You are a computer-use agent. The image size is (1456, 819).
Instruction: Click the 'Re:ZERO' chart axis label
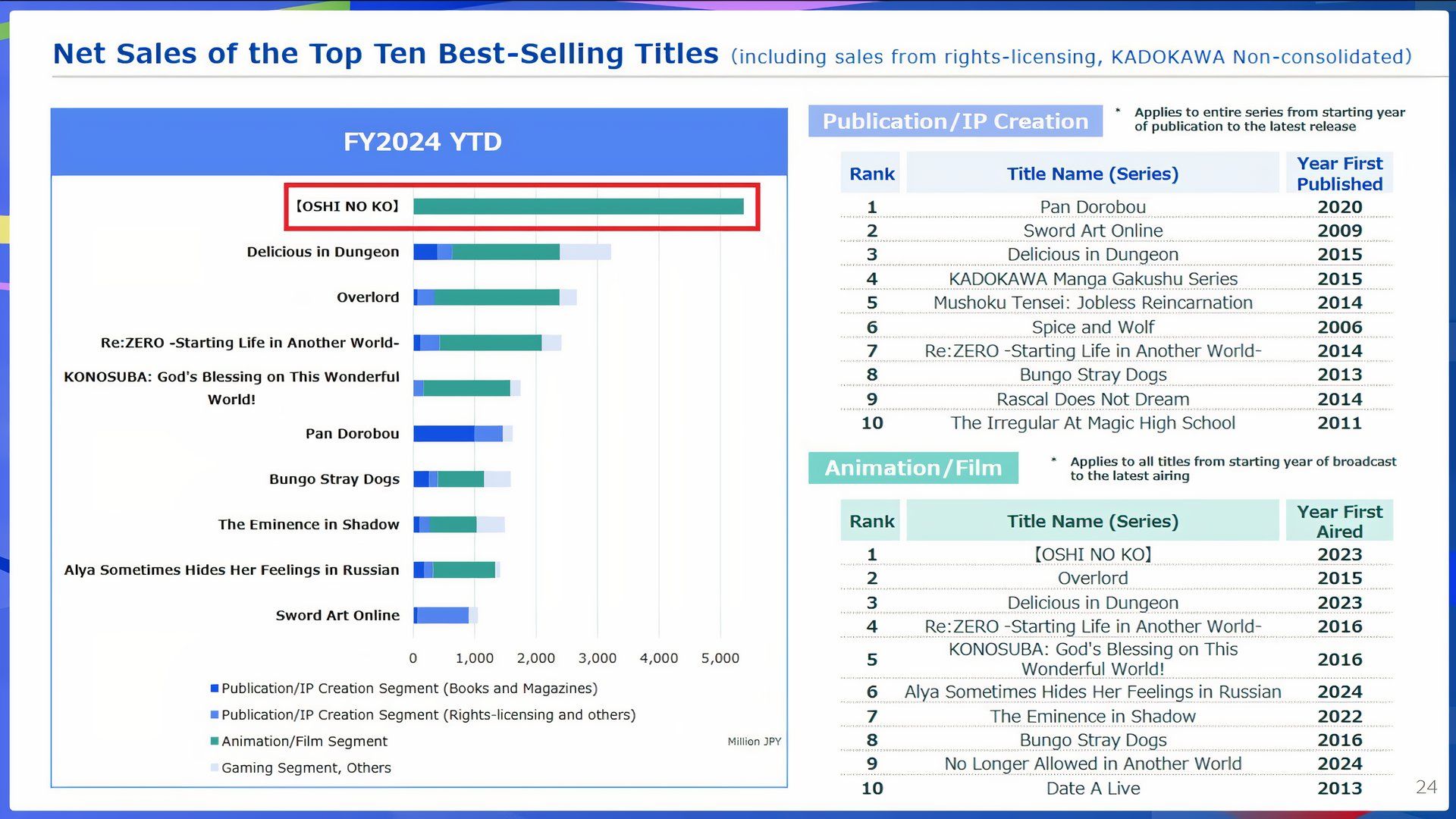pos(250,343)
